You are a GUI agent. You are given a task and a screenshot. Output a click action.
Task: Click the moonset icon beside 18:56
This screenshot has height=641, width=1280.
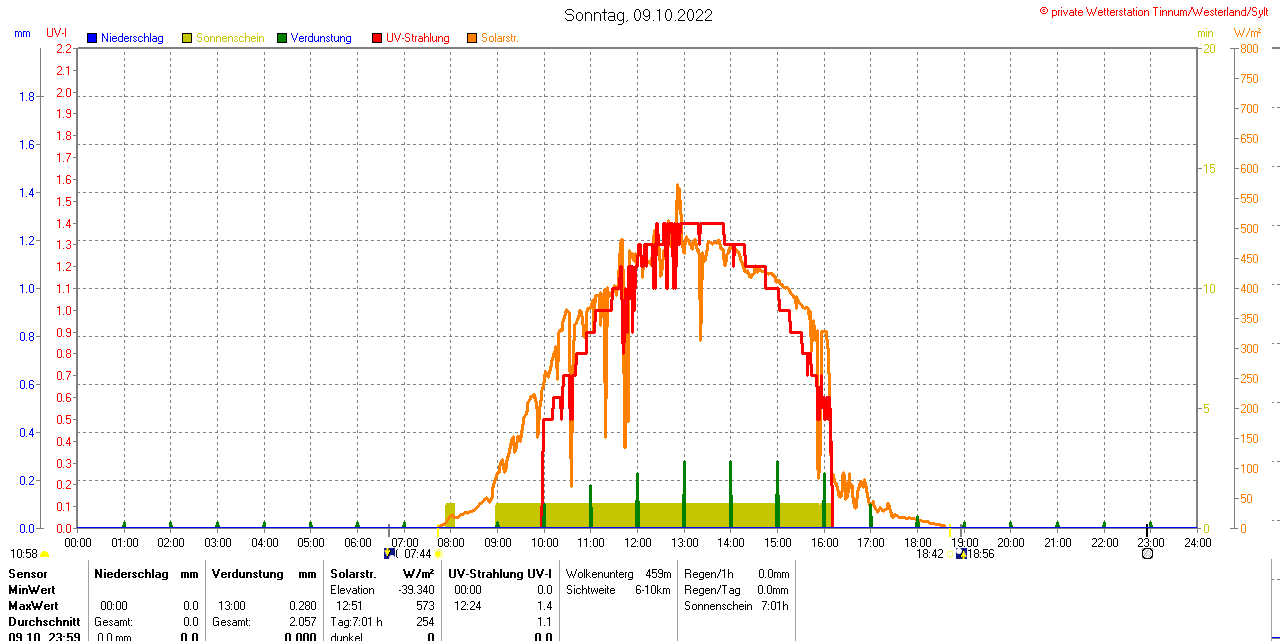(961, 553)
